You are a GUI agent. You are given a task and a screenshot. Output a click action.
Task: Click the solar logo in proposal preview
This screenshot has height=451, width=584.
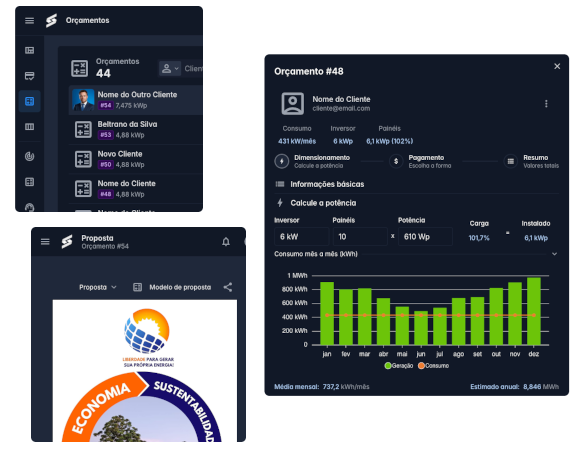[x=147, y=331]
